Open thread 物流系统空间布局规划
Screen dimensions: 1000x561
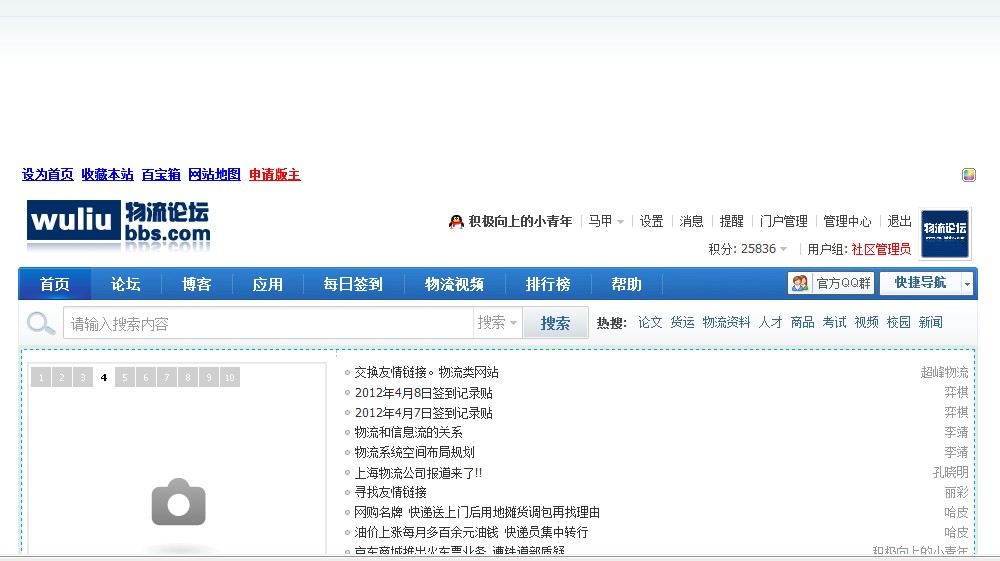tap(415, 452)
